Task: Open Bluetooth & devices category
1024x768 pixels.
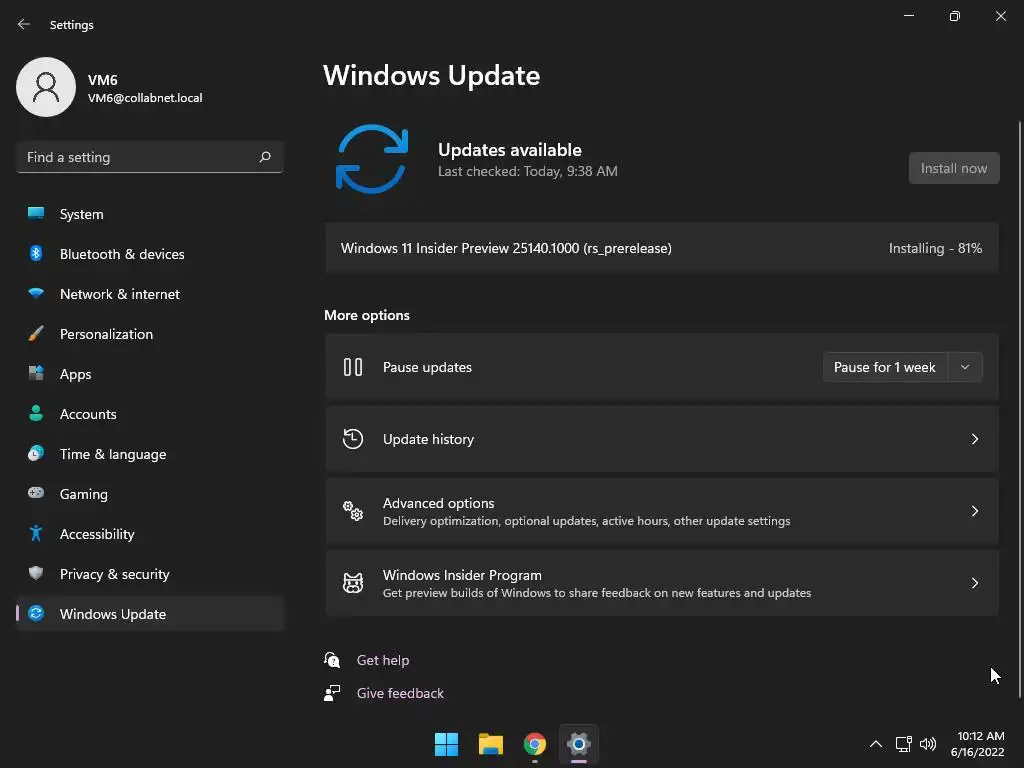Action: [x=150, y=254]
